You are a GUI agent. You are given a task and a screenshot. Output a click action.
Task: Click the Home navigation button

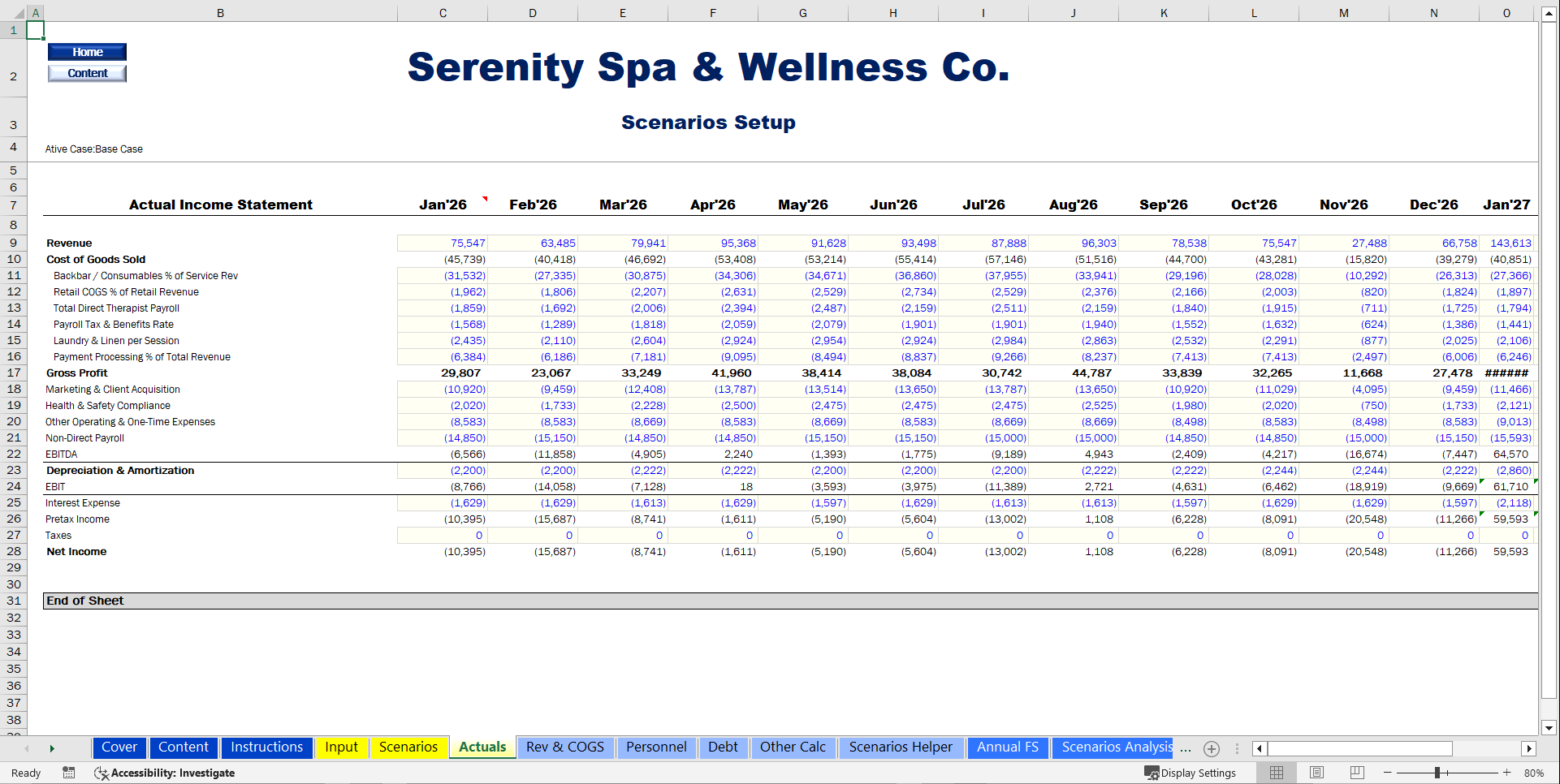point(87,51)
